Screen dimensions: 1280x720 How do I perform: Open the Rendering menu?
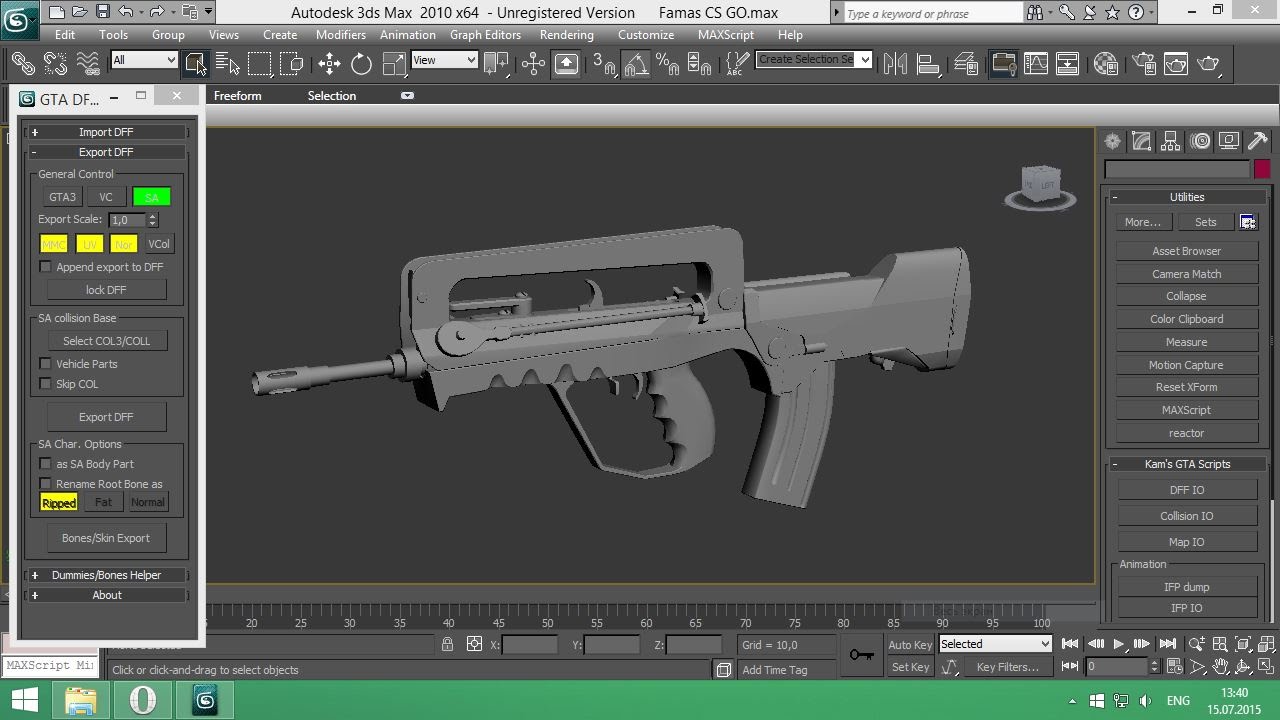coord(566,34)
